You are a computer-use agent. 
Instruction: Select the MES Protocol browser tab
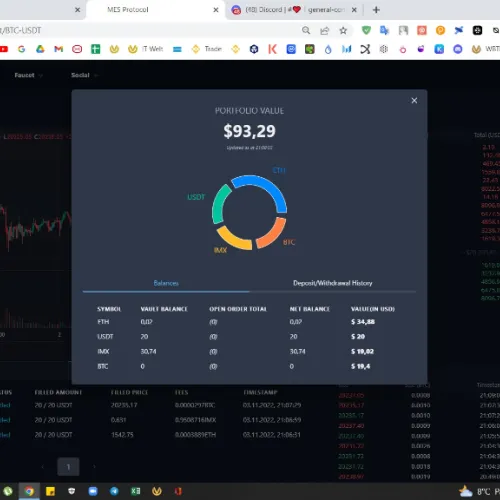(x=155, y=10)
